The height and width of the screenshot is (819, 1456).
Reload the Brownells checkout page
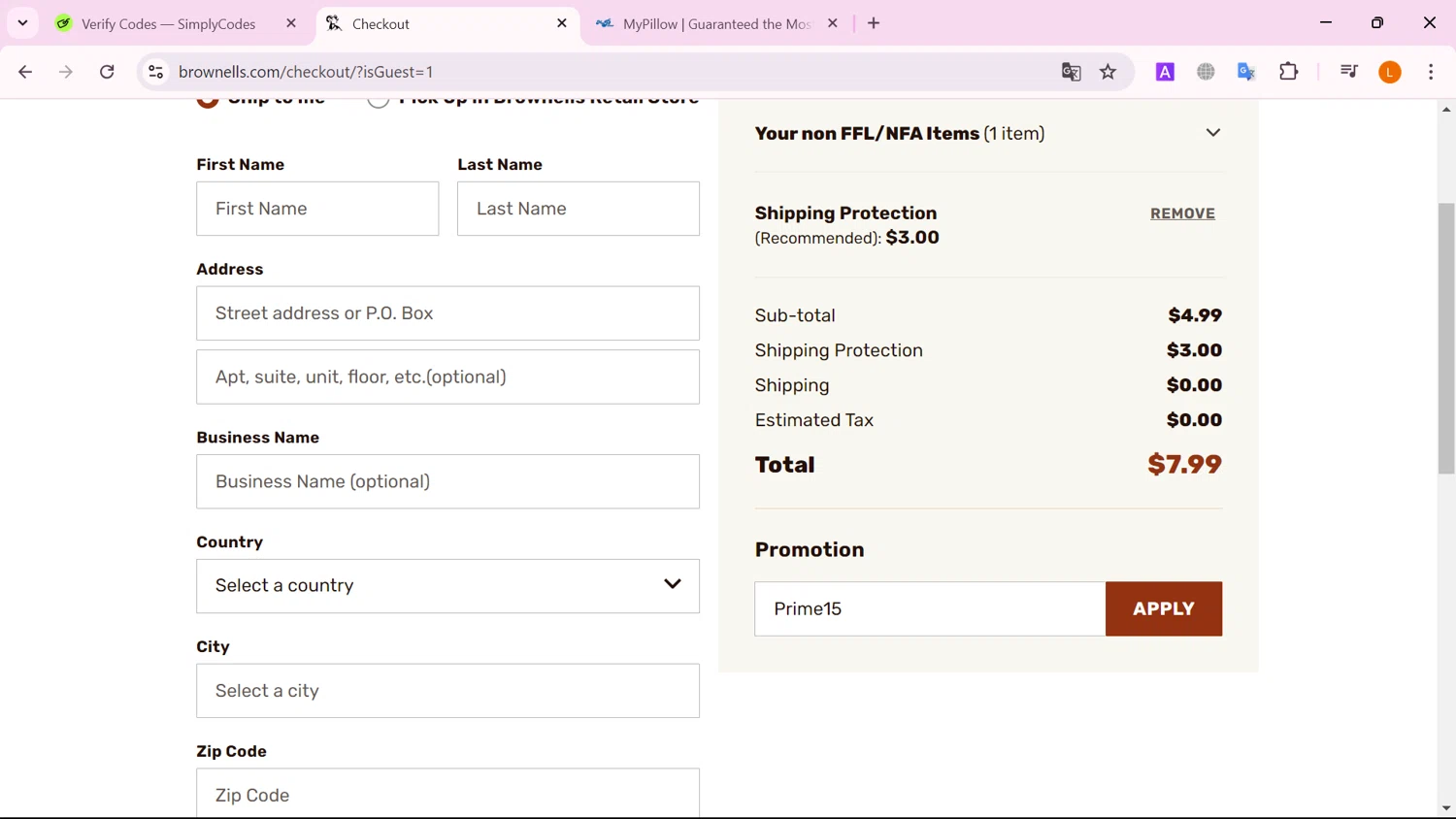coord(107,72)
